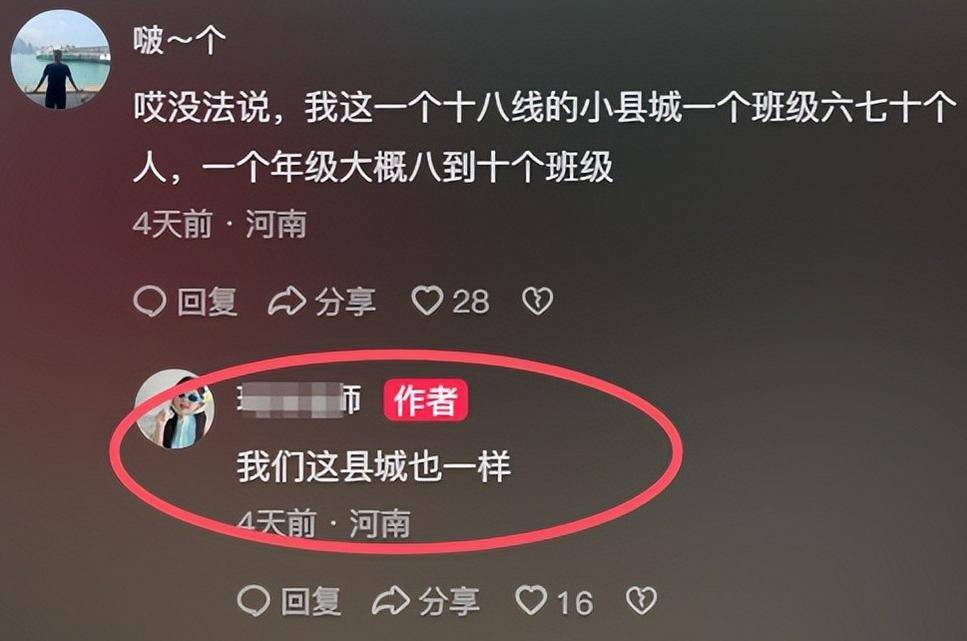Tap the speech bubble icon under the first comment

[x=149, y=302]
